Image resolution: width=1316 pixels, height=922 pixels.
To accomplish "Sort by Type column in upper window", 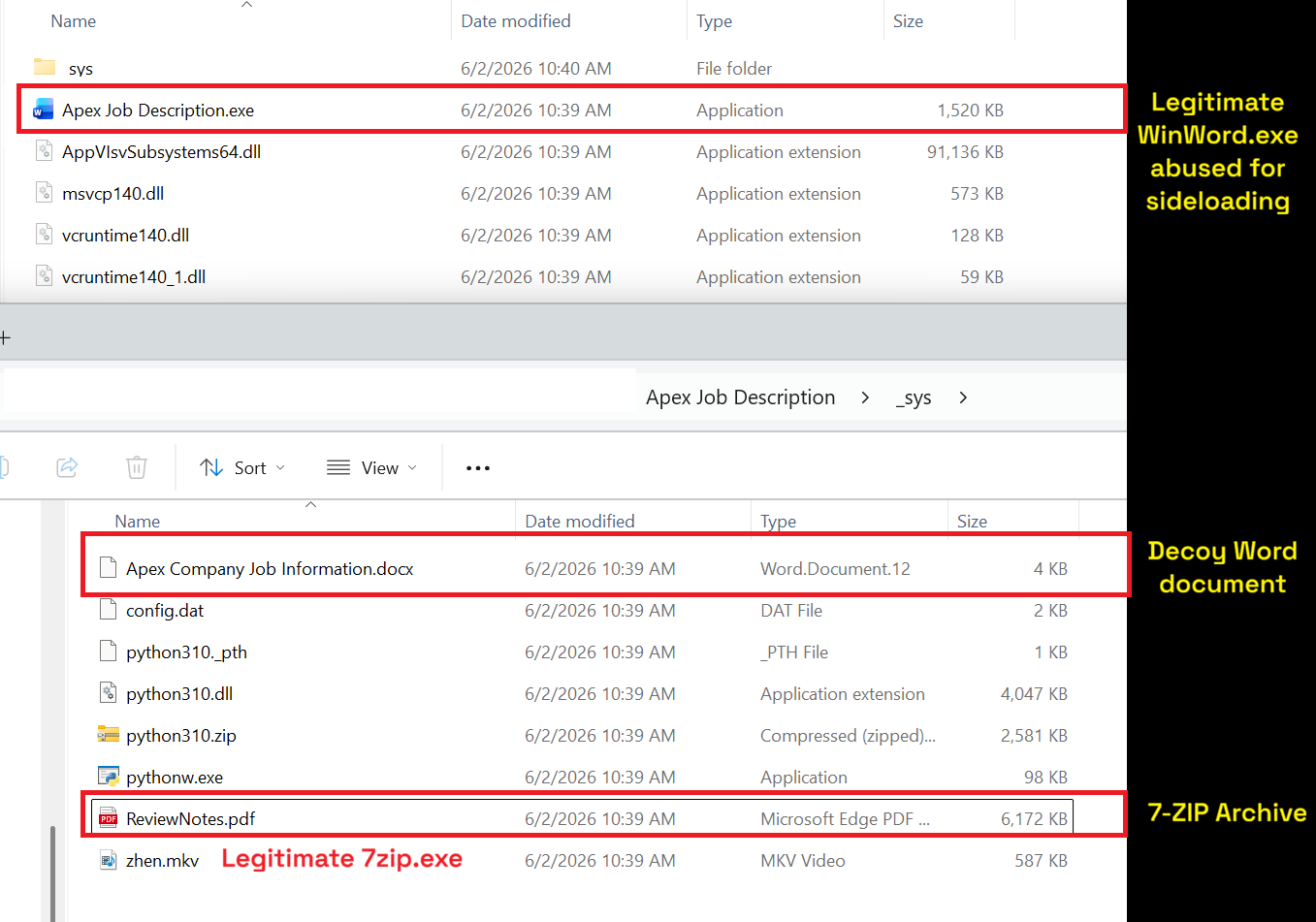I will click(x=715, y=21).
